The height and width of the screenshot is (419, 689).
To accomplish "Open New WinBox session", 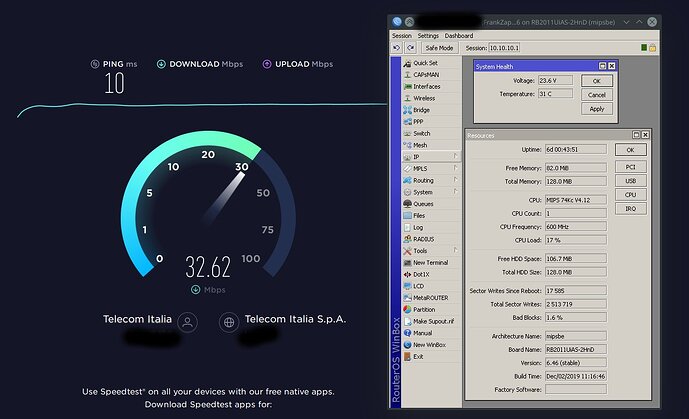I will (x=431, y=345).
